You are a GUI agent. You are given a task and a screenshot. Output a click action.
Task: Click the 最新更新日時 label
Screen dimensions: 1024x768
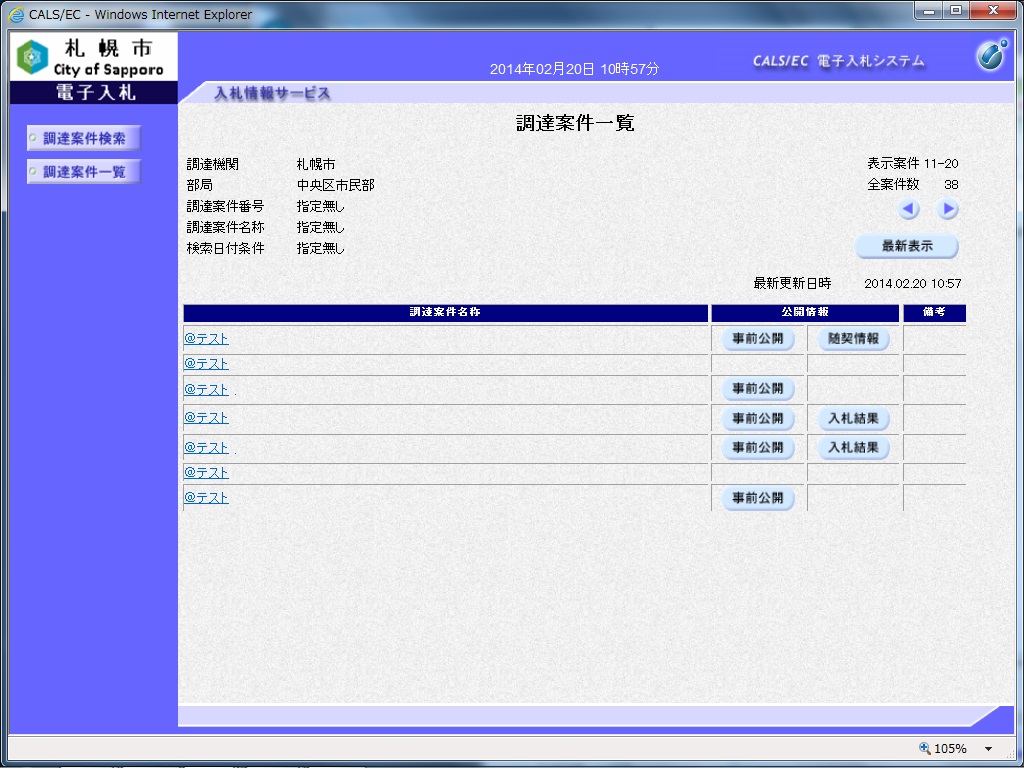pos(792,283)
